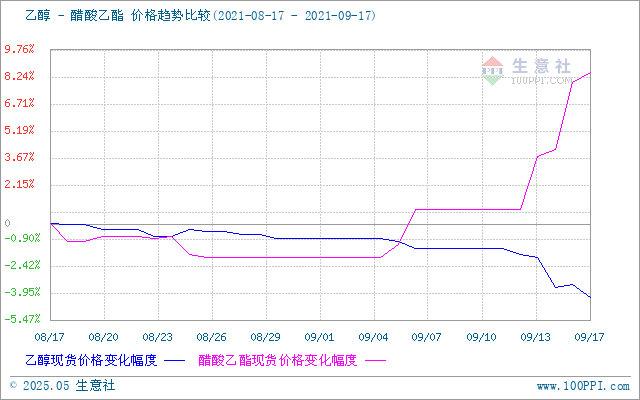Click the x-axis date 08/29

(x=265, y=337)
